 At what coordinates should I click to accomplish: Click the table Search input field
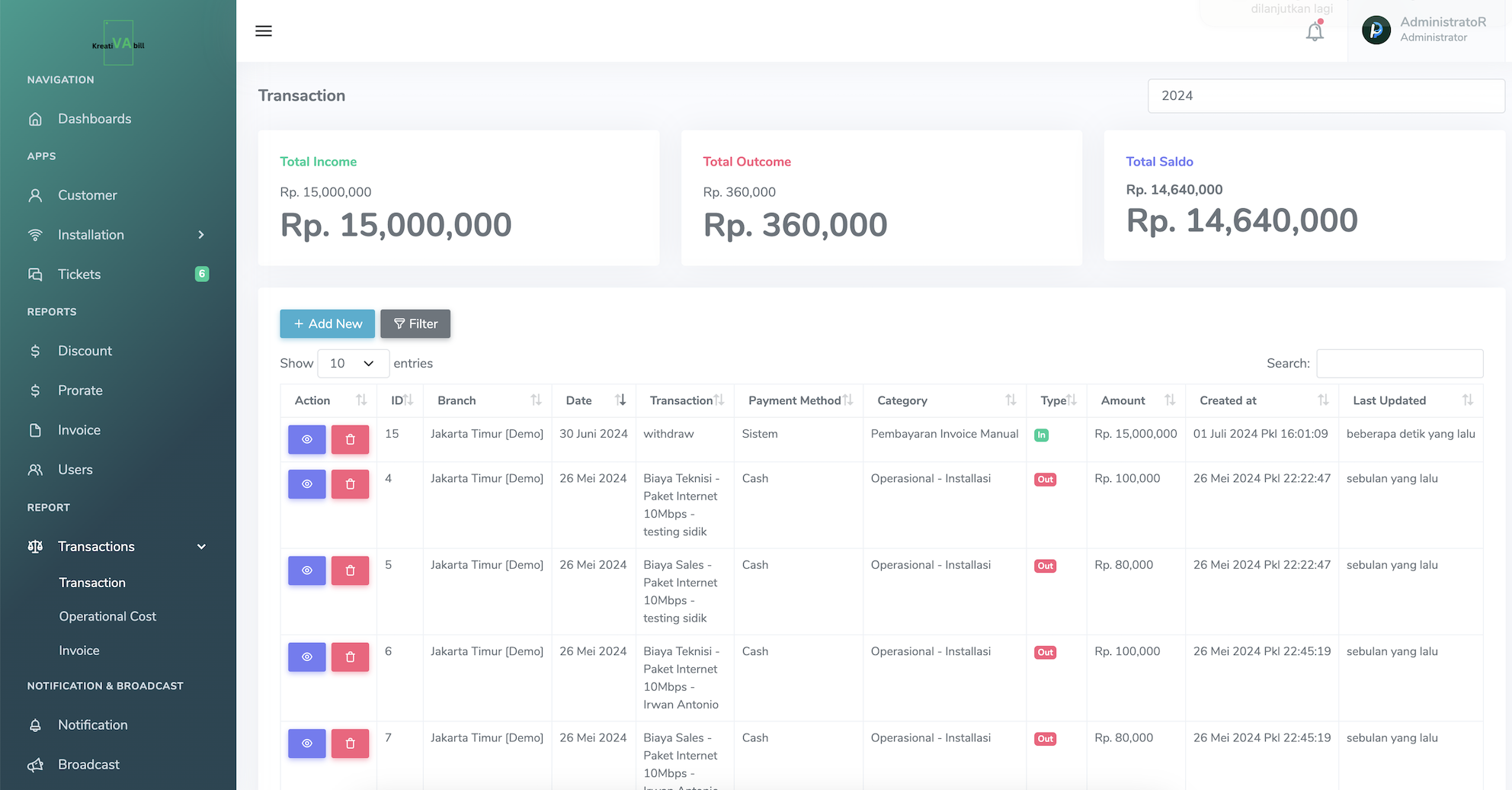(x=1399, y=364)
